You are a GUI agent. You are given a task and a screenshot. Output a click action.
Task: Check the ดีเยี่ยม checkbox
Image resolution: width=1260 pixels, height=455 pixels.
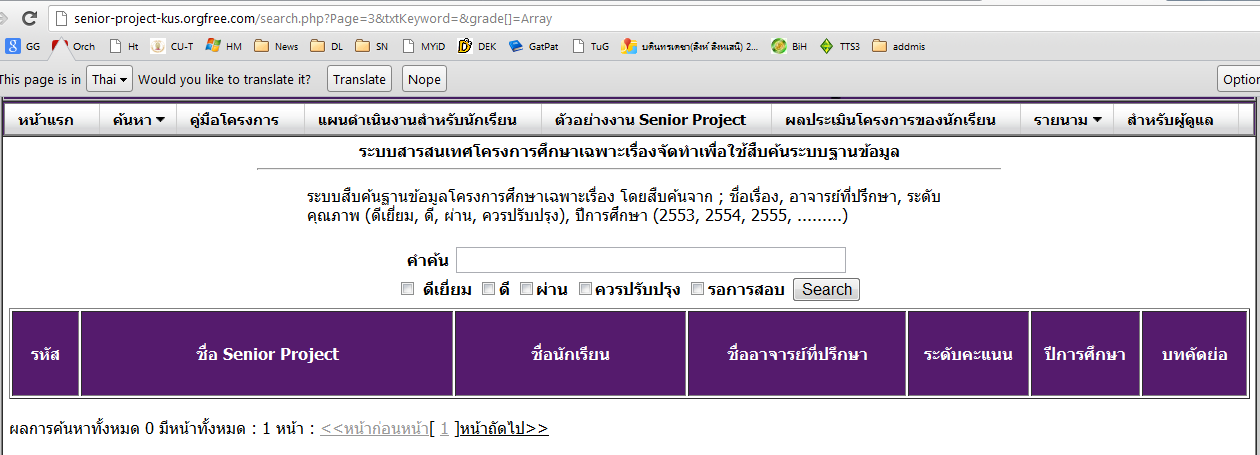[407, 289]
